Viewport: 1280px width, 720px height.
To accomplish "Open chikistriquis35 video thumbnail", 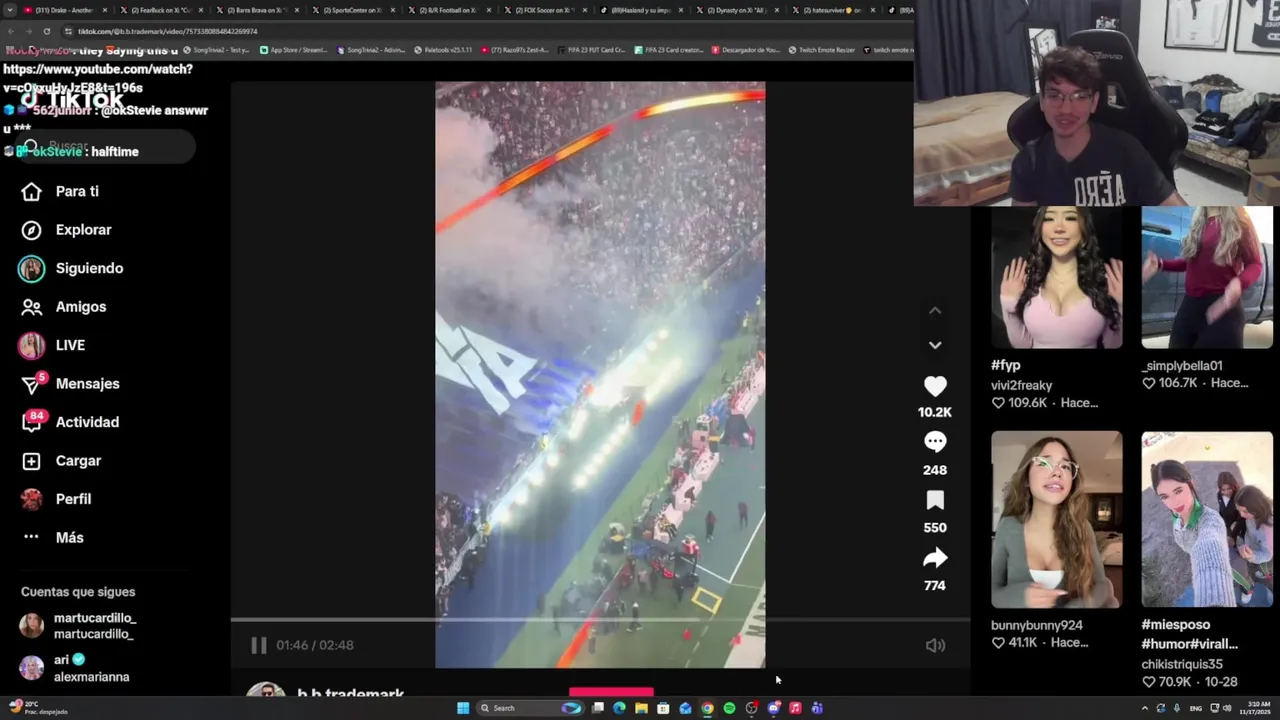I will [1207, 519].
